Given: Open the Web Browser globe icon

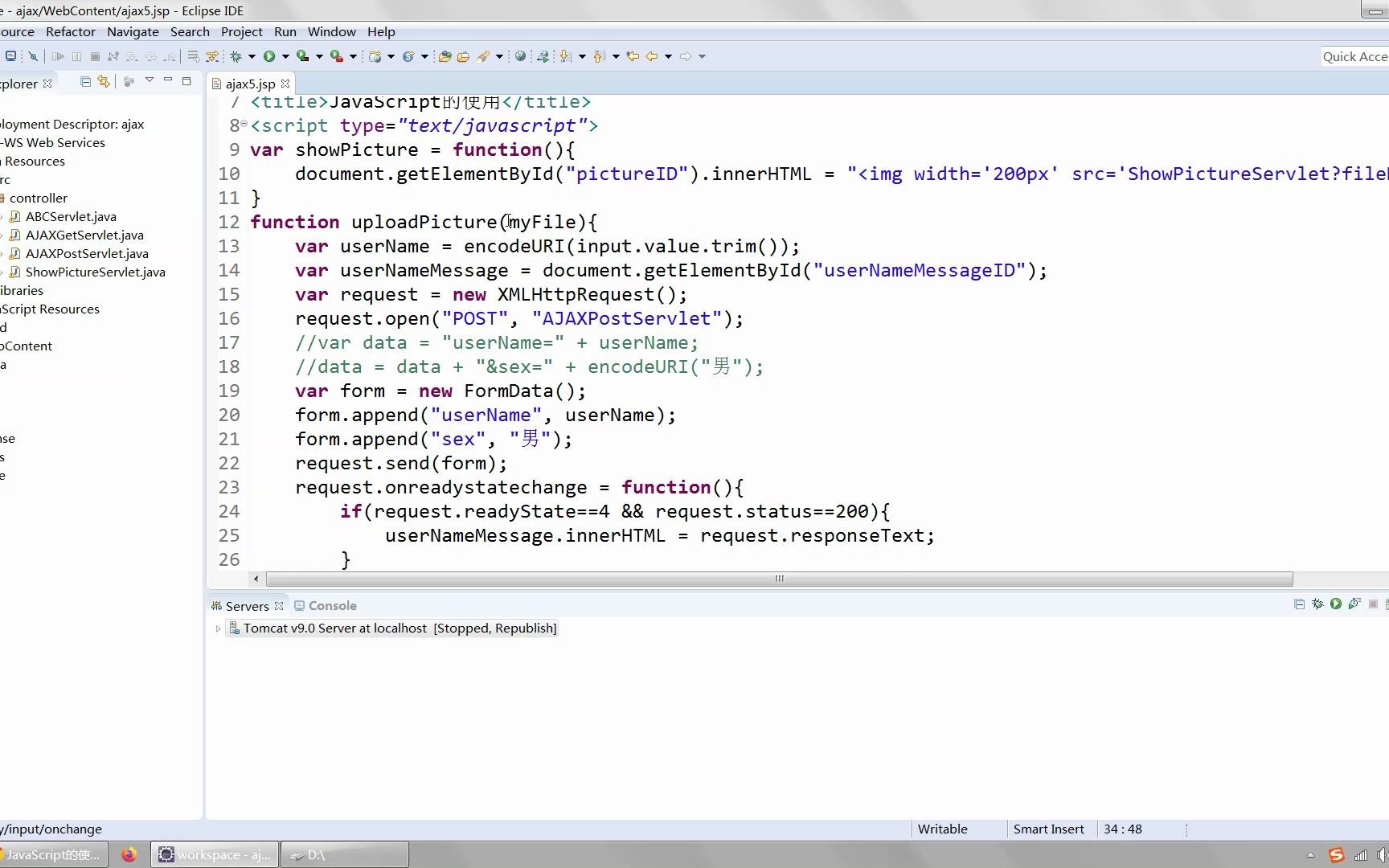Looking at the screenshot, I should pos(521,56).
